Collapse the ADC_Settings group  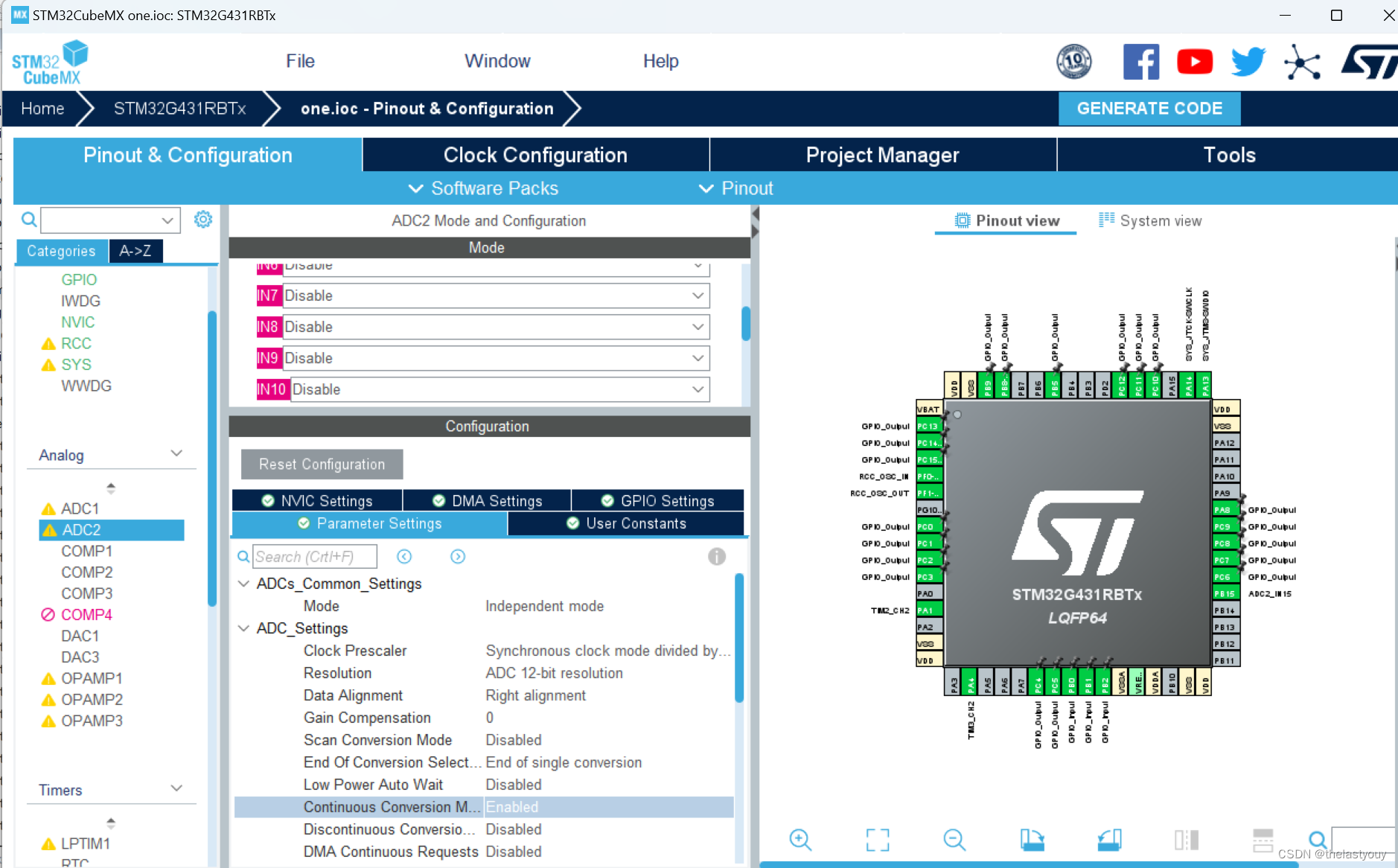click(243, 628)
